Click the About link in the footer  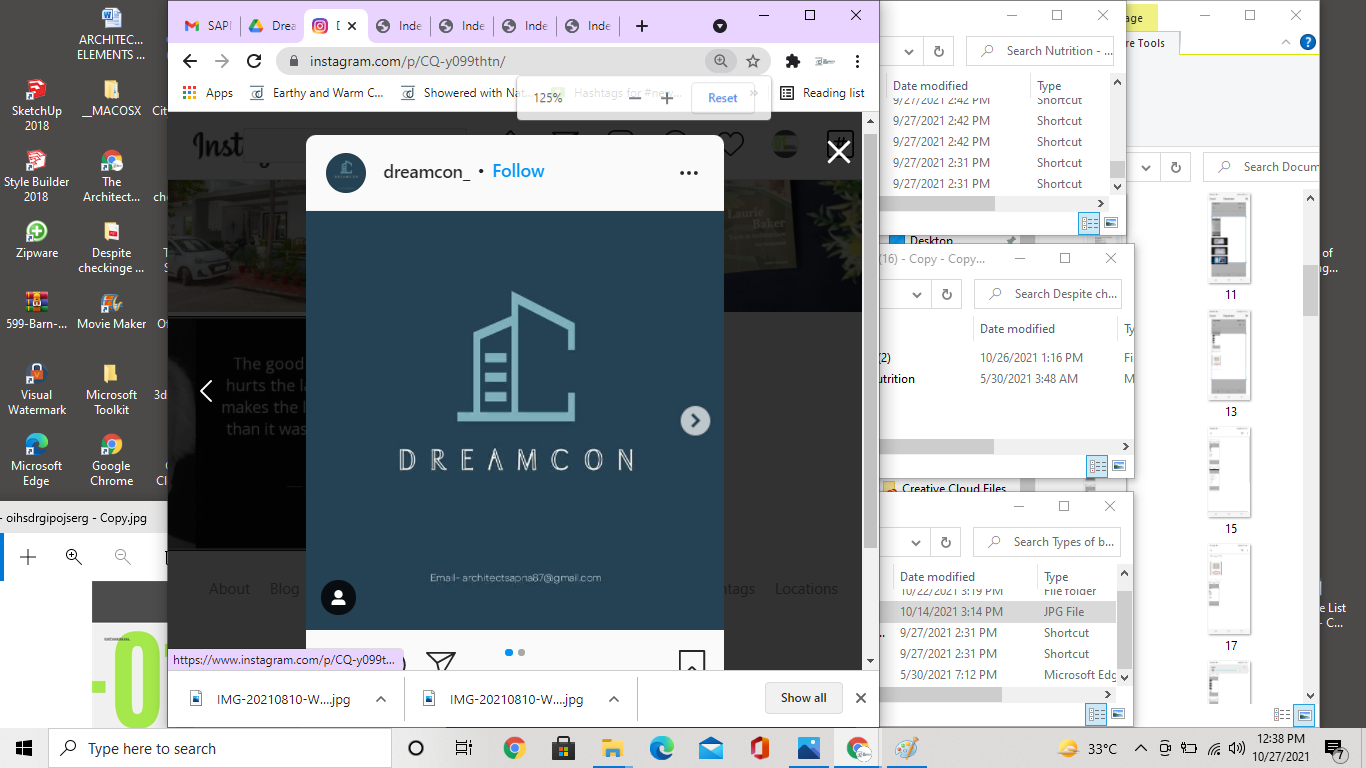coord(229,589)
